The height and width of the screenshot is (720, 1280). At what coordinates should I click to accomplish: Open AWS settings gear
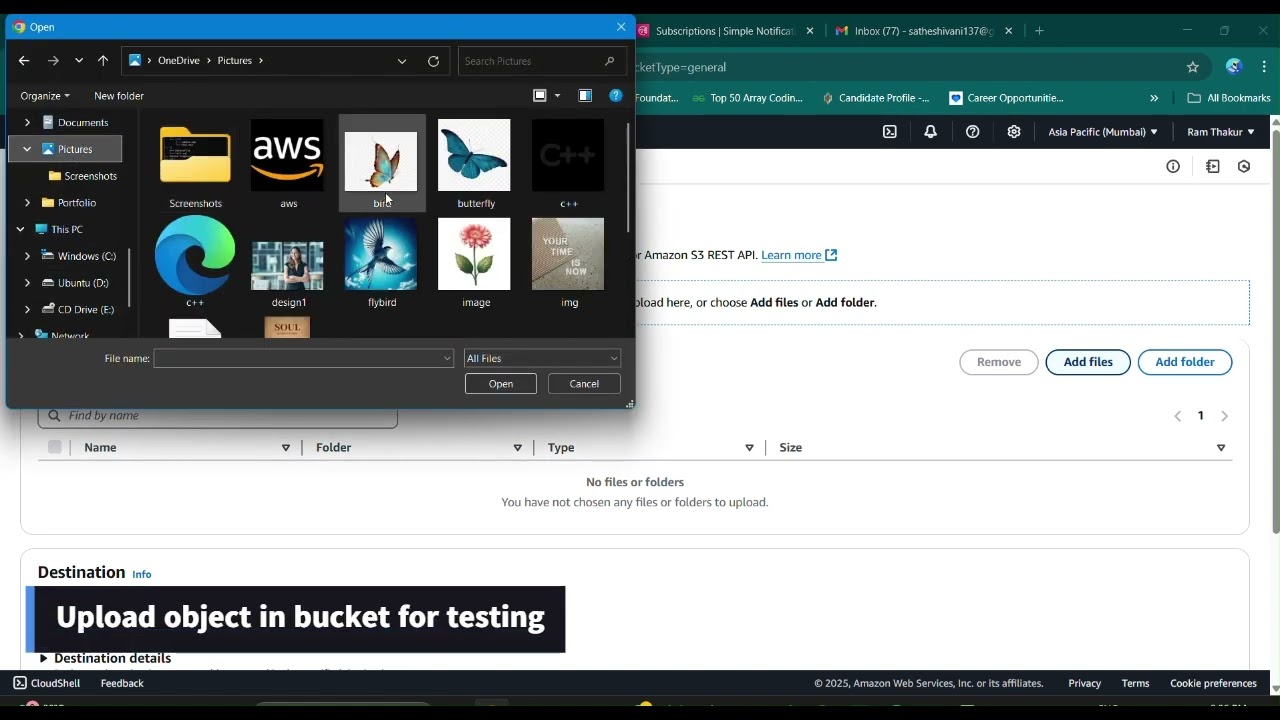(x=1014, y=132)
